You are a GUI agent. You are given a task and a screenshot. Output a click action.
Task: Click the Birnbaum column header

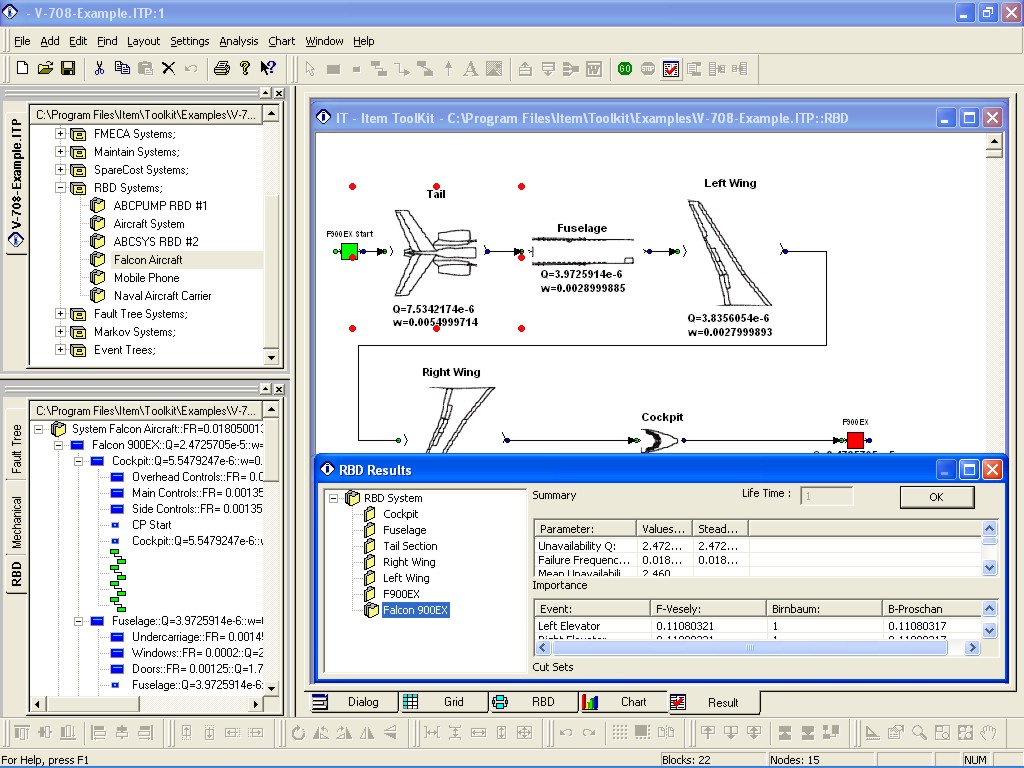824,609
